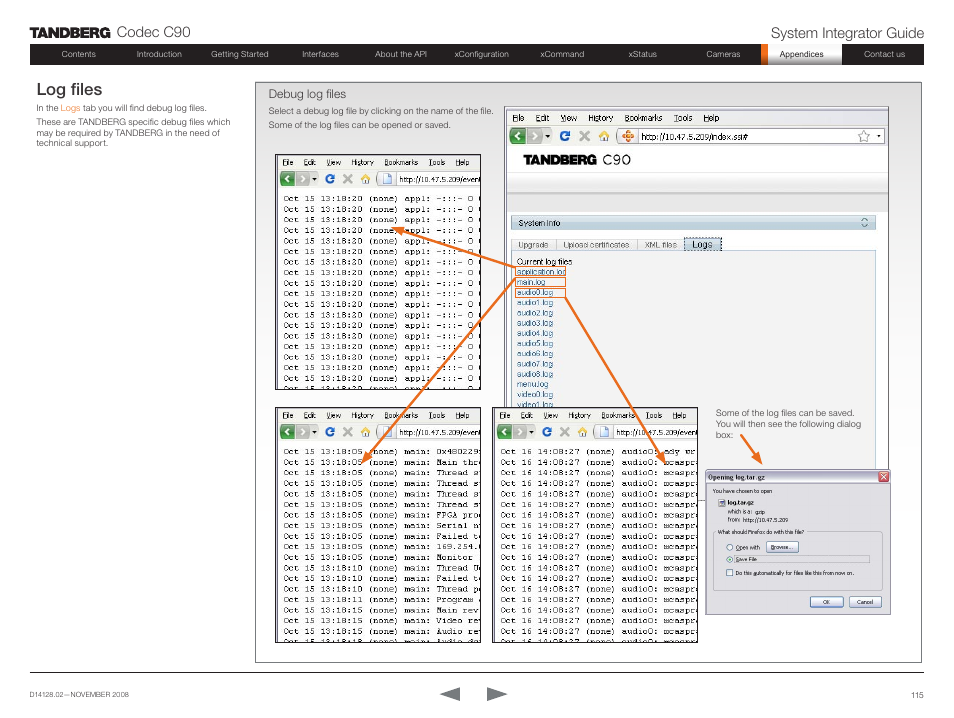Select the Appendices tab
This screenshot has height=718, width=954.
[x=801, y=54]
